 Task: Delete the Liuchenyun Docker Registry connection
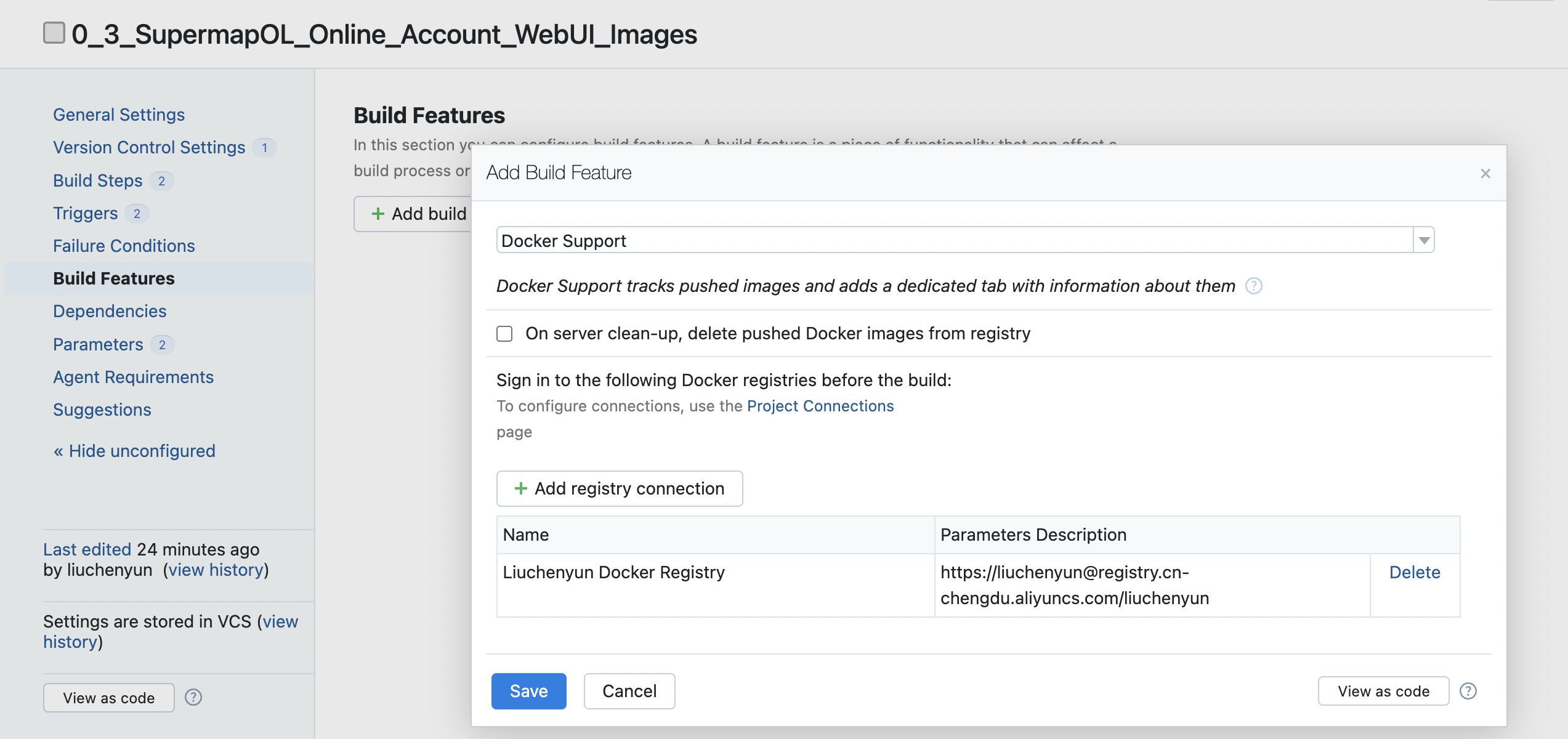(1414, 572)
